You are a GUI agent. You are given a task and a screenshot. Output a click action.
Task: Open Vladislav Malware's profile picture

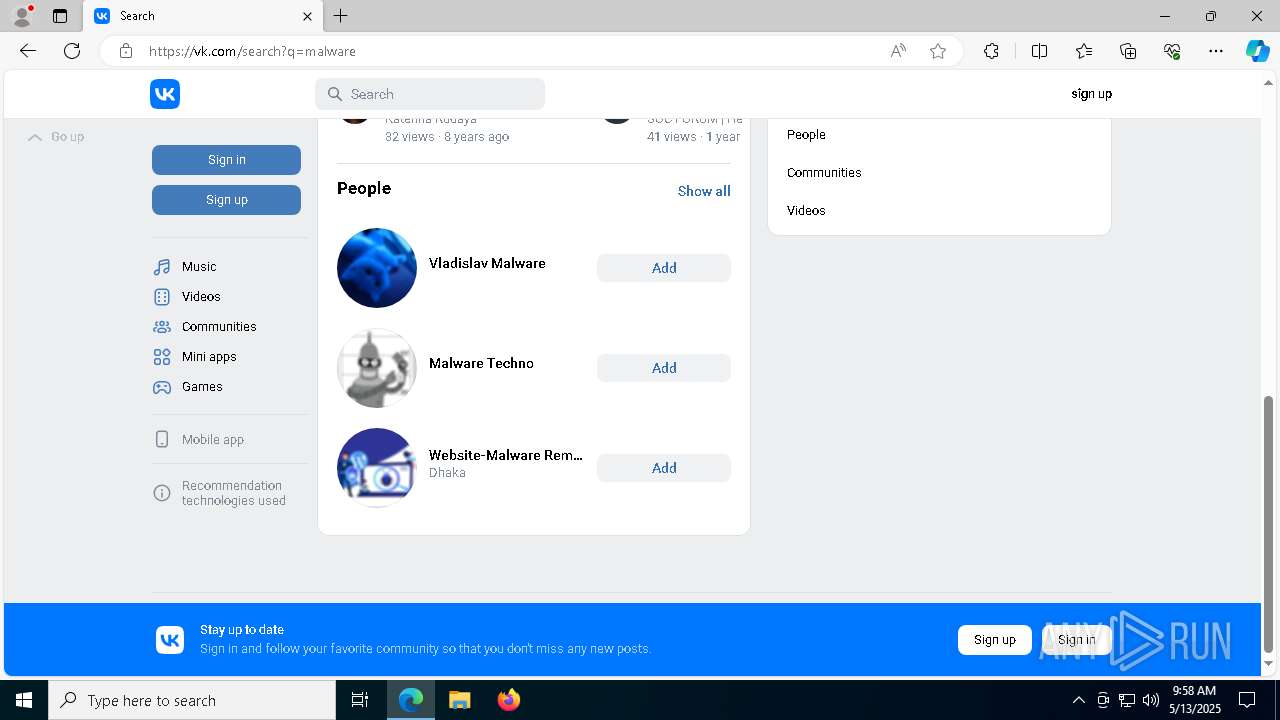tap(377, 268)
